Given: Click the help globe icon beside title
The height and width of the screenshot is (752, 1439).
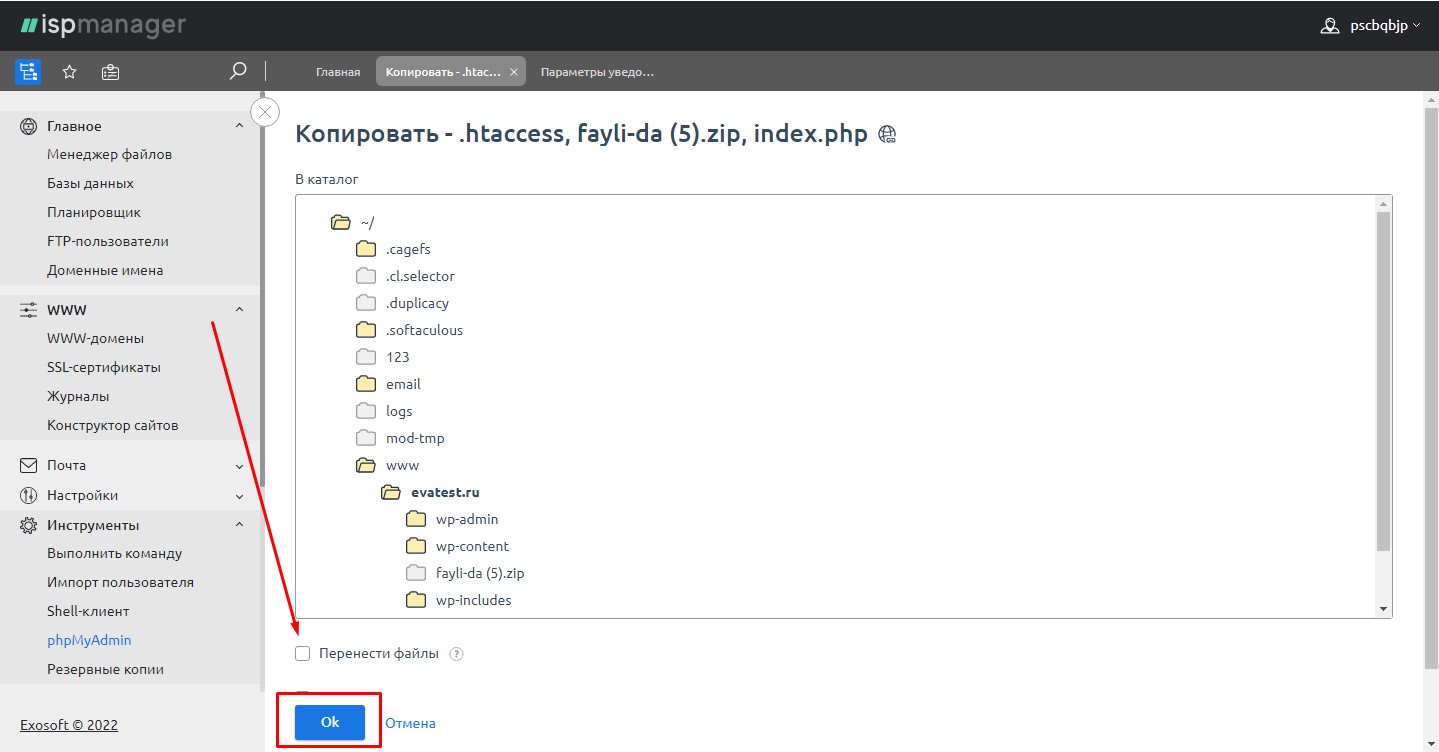Looking at the screenshot, I should (887, 135).
